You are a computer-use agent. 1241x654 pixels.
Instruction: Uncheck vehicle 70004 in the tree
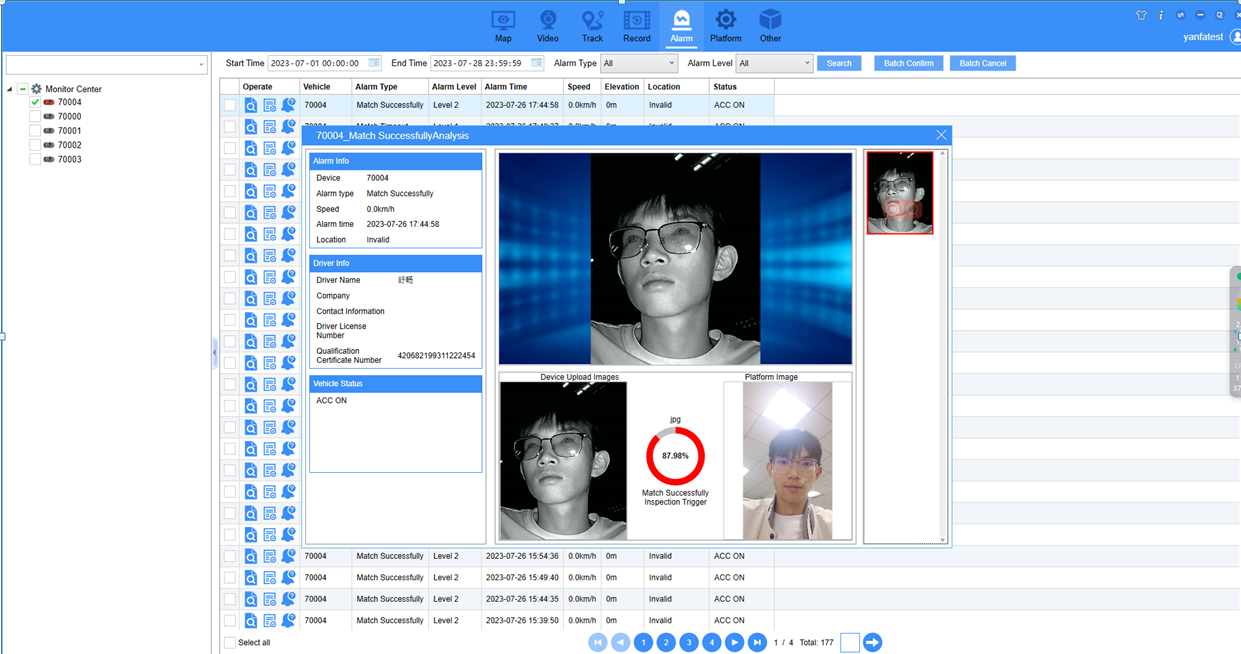(x=35, y=102)
